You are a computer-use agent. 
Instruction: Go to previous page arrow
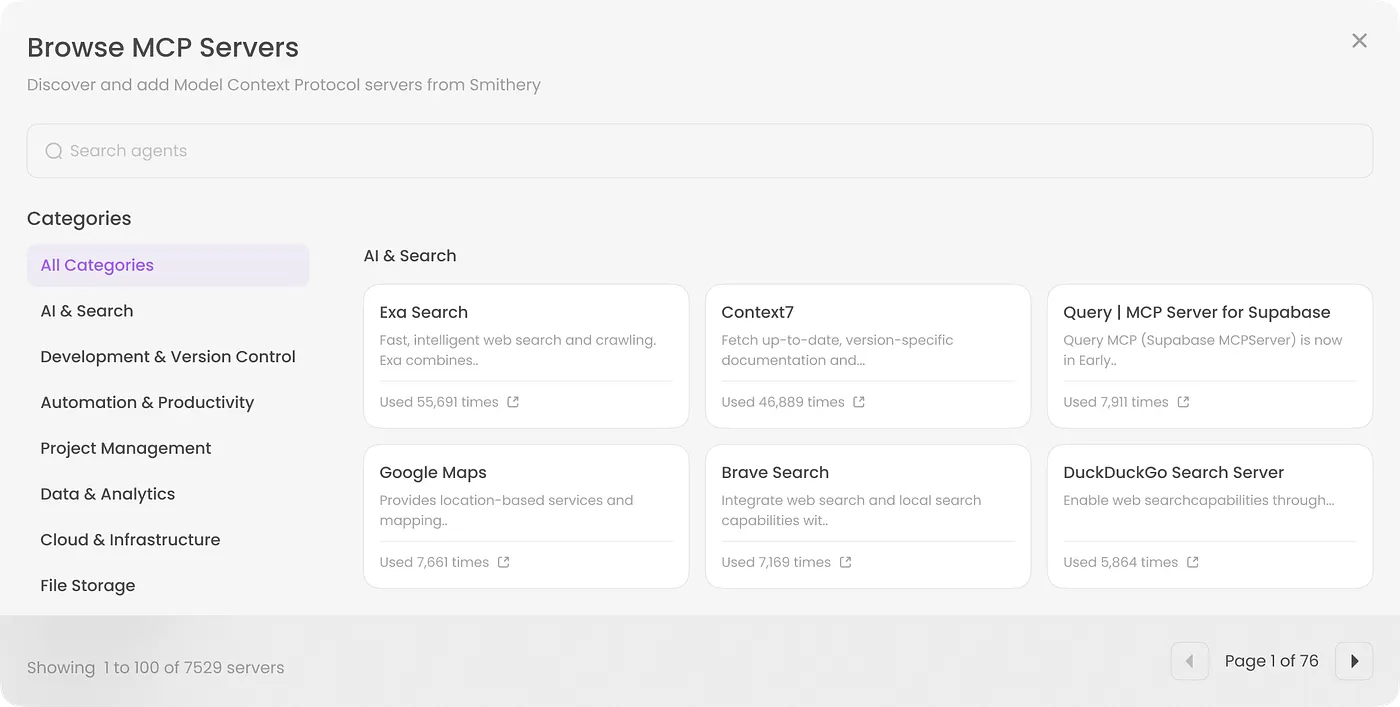point(1190,661)
